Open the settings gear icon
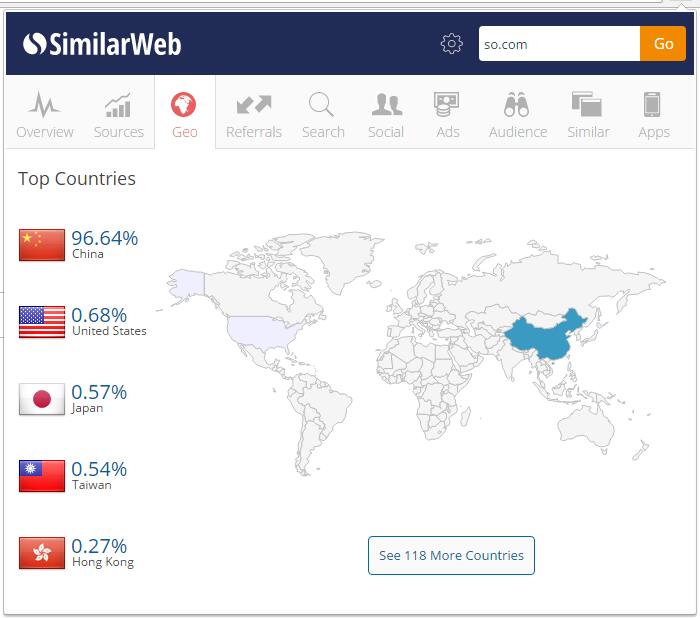This screenshot has width=700, height=618. (x=452, y=44)
